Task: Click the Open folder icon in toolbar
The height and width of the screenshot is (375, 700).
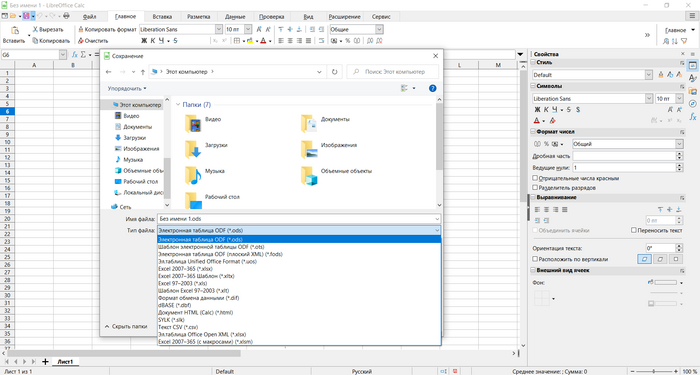Action: click(13, 16)
